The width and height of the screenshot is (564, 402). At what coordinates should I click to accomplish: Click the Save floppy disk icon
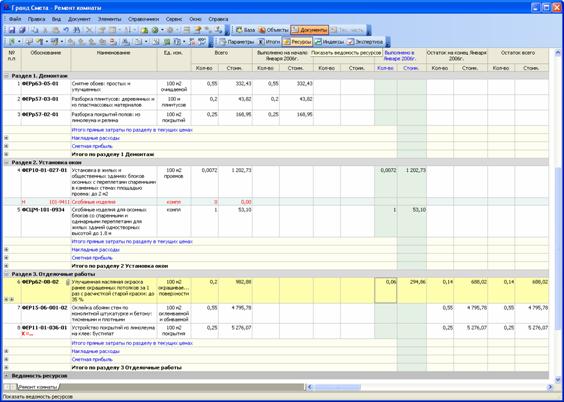click(x=12, y=30)
